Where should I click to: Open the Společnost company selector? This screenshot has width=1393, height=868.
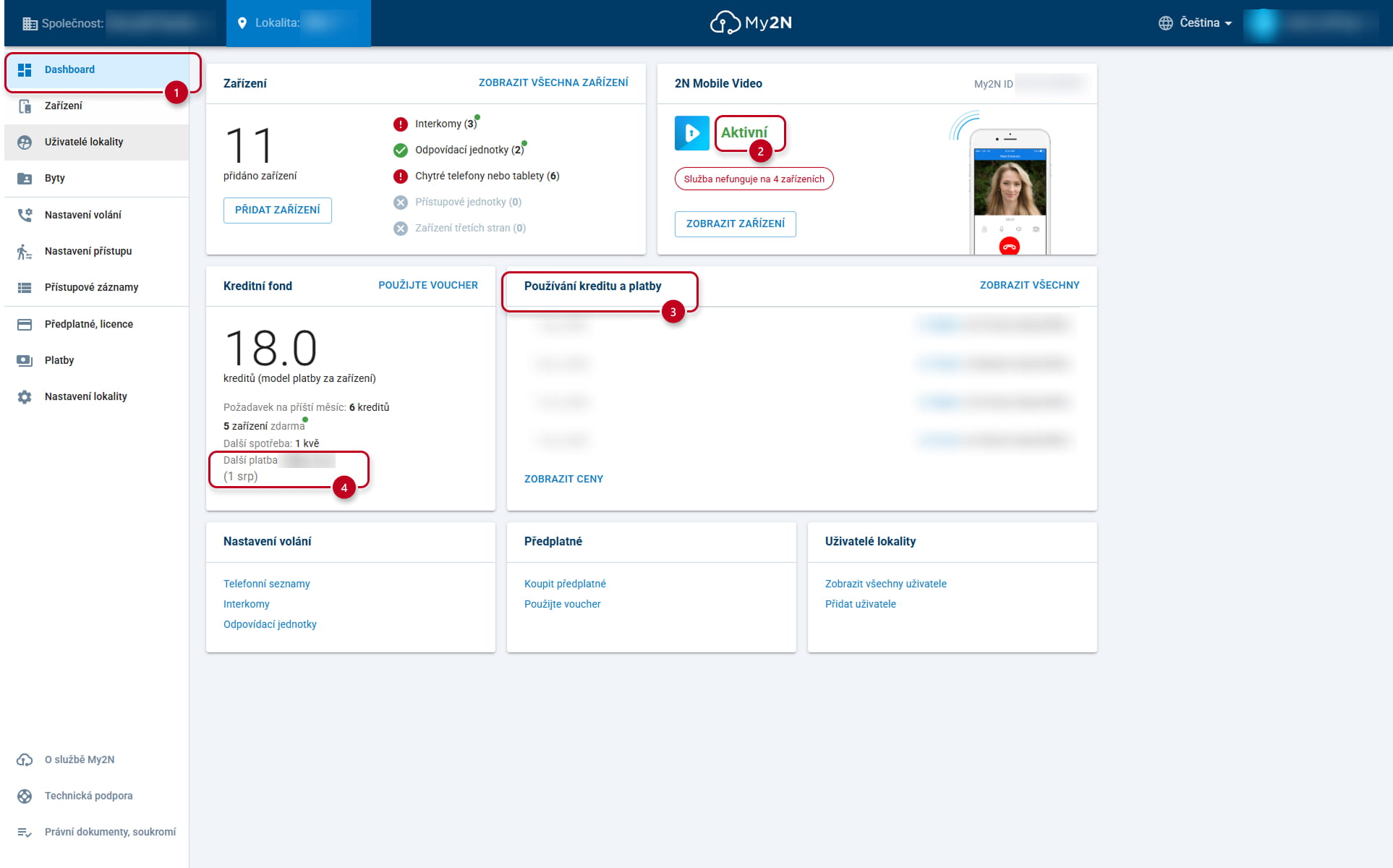pyautogui.click(x=119, y=23)
